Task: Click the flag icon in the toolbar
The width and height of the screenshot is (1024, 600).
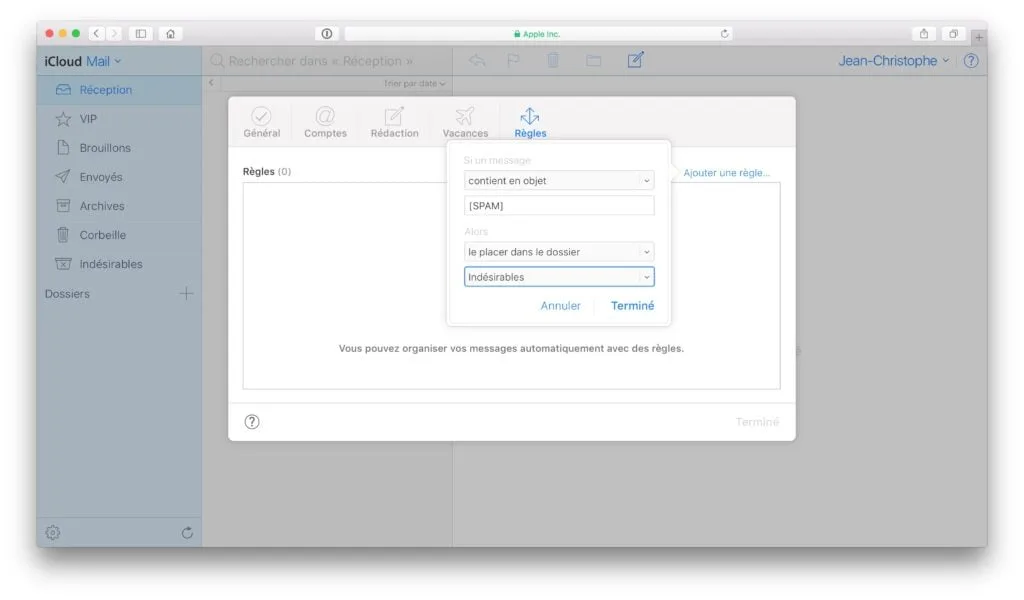Action: click(512, 61)
